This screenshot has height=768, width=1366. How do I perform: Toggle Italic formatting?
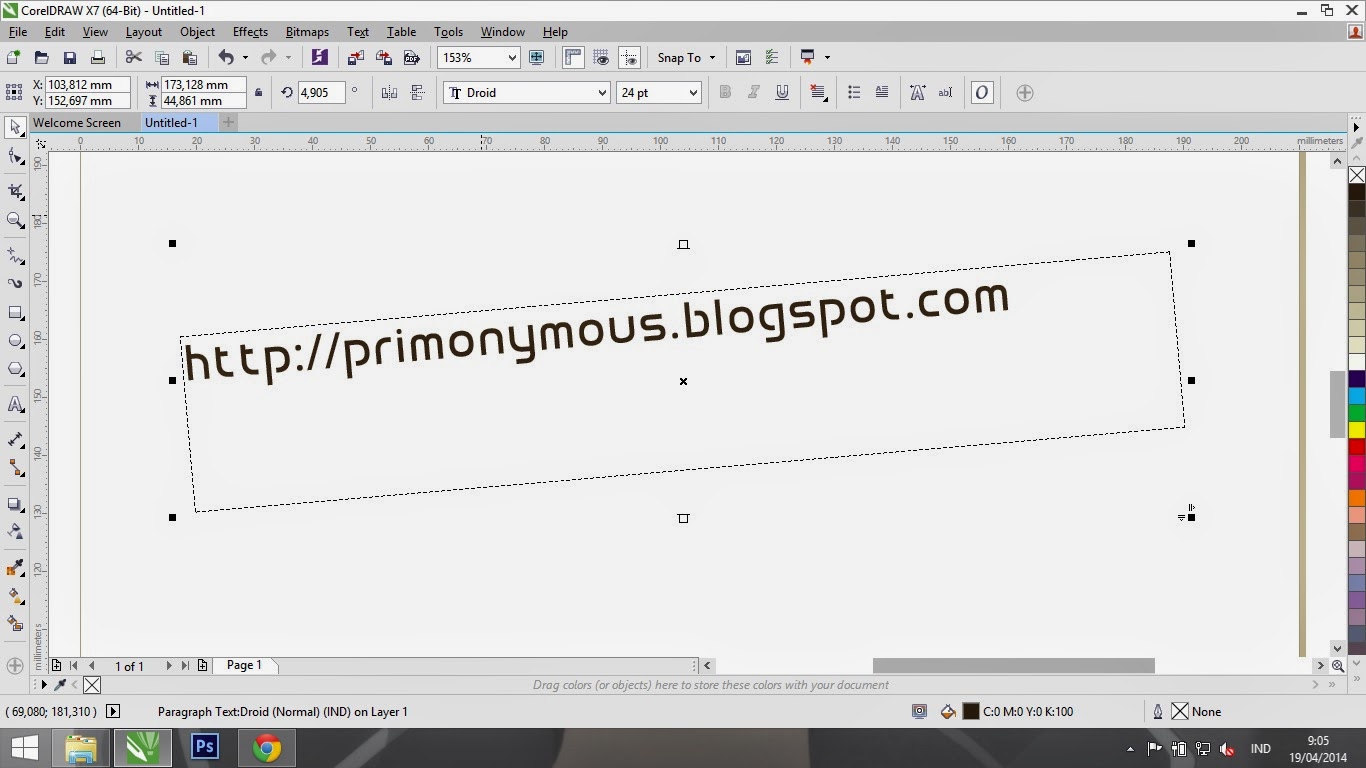(754, 93)
